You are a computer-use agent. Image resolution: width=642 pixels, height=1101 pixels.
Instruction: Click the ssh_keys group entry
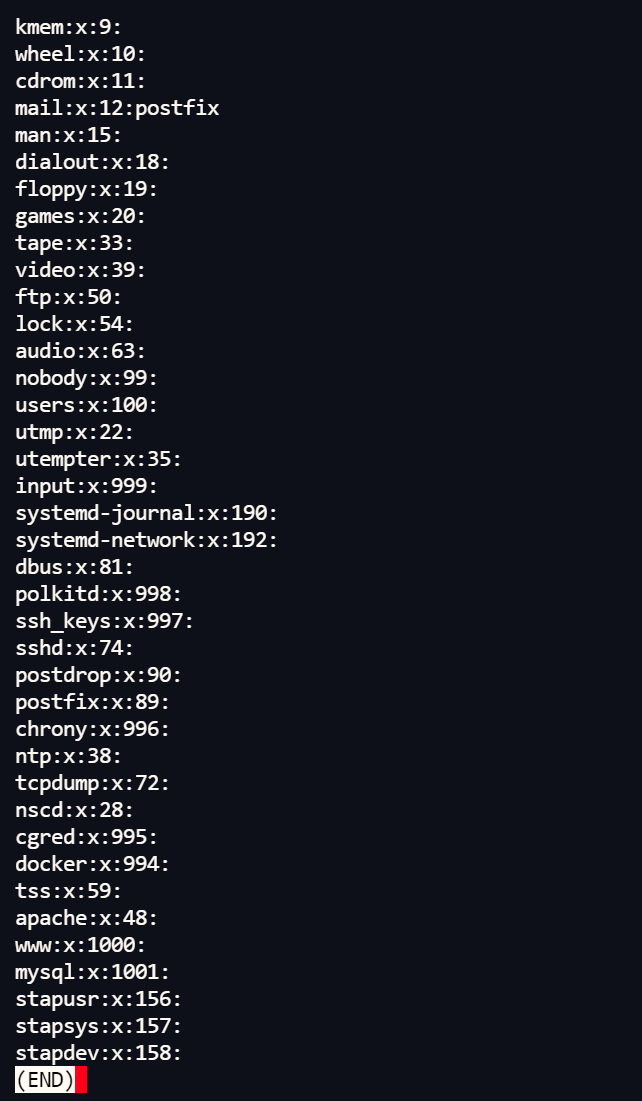(105, 621)
